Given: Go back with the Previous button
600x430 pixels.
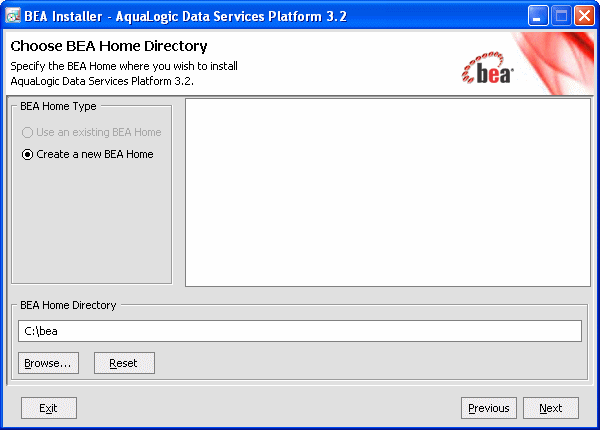Looking at the screenshot, I should click(x=489, y=408).
